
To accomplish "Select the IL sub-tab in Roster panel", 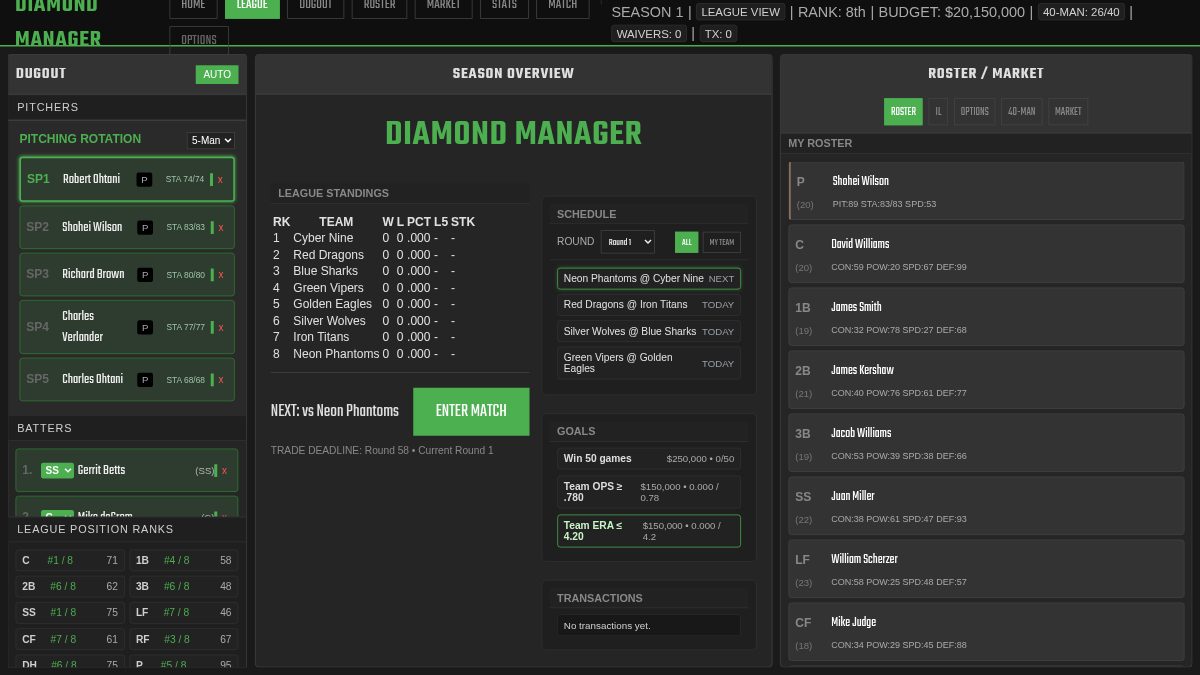I will coord(938,112).
